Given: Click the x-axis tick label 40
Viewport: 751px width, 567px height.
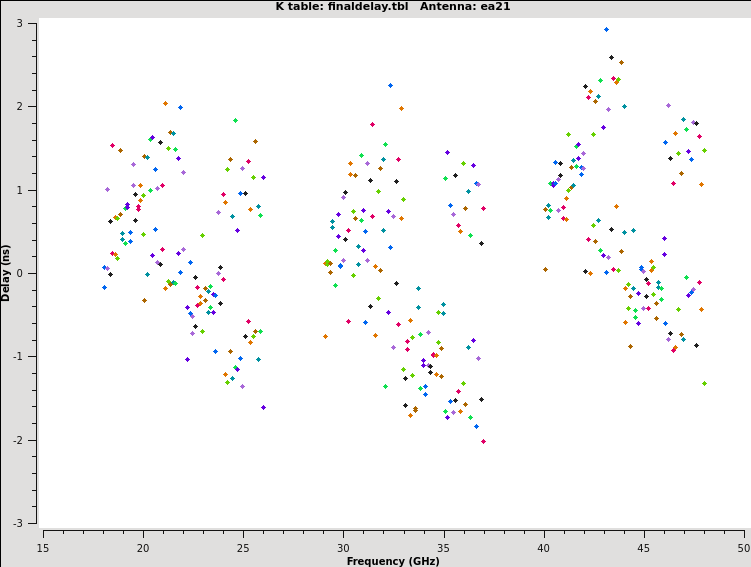Looking at the screenshot, I should coord(543,548).
